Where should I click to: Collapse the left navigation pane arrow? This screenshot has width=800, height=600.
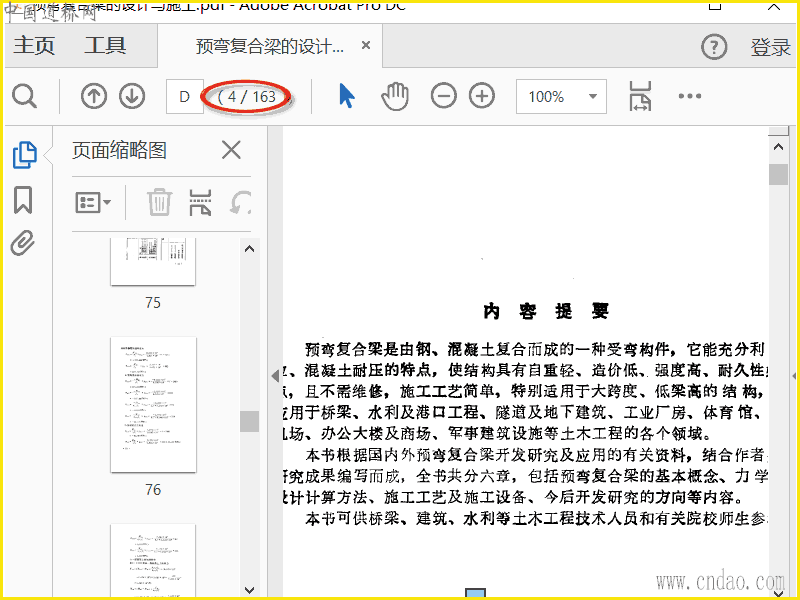(x=276, y=376)
